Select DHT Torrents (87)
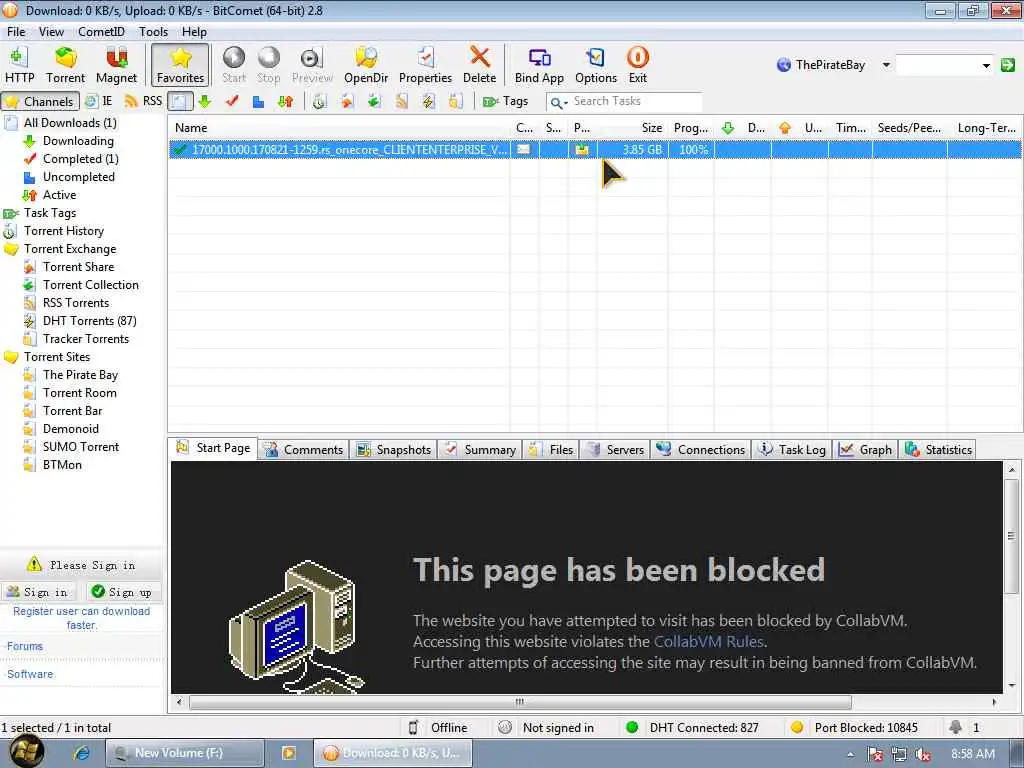The height and width of the screenshot is (768, 1024). (x=89, y=321)
